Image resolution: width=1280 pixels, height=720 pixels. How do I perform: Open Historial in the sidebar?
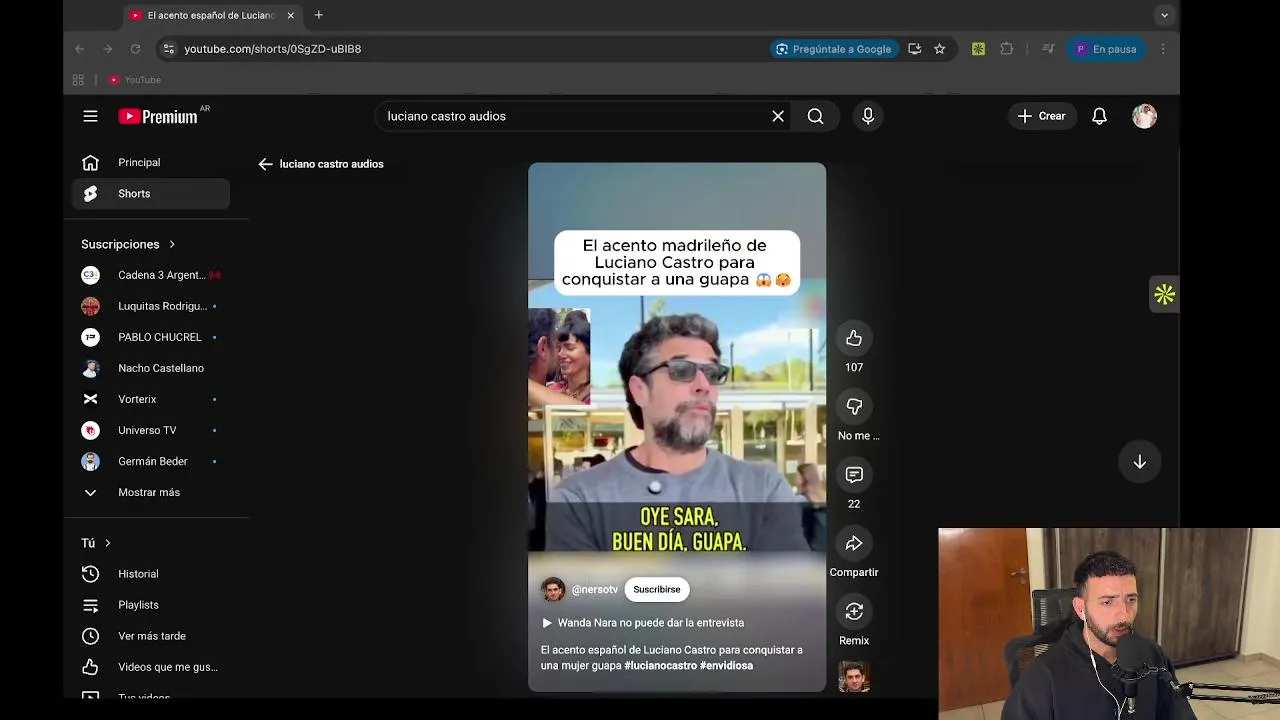click(x=151, y=574)
